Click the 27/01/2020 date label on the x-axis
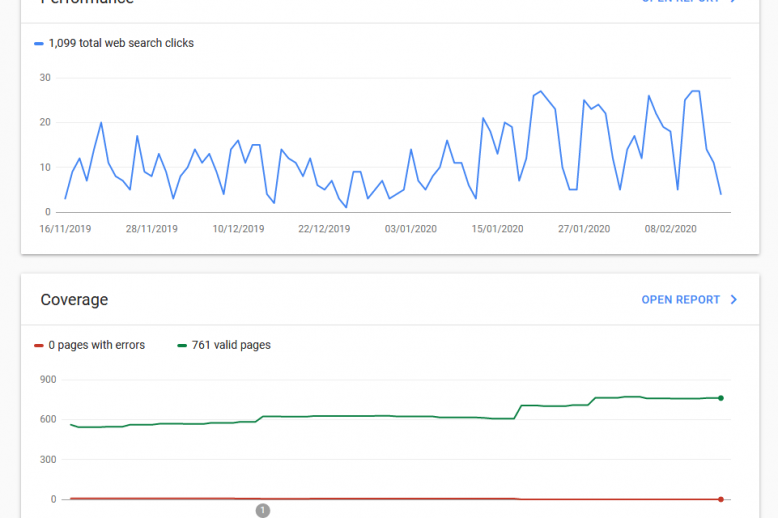The image size is (778, 518). click(x=584, y=229)
